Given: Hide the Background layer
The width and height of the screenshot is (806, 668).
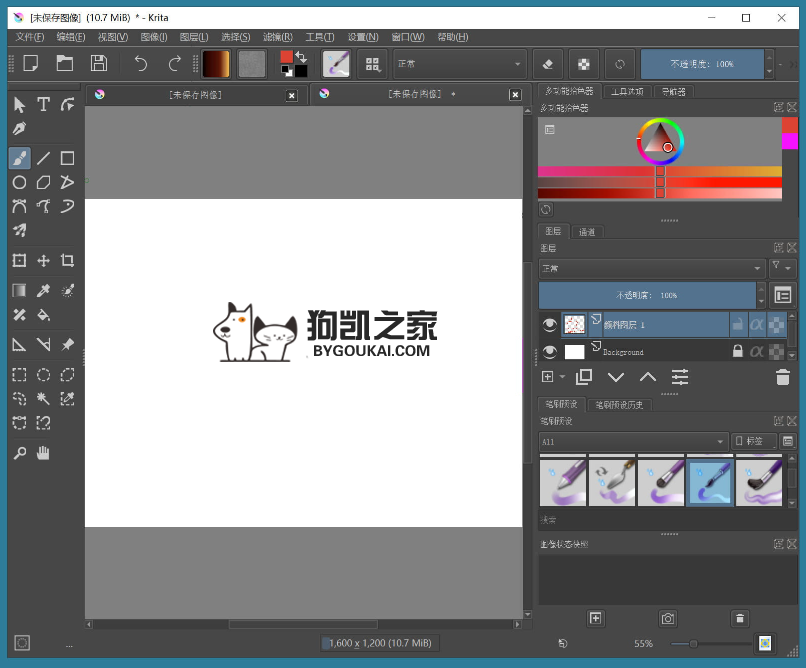Looking at the screenshot, I should (x=550, y=350).
